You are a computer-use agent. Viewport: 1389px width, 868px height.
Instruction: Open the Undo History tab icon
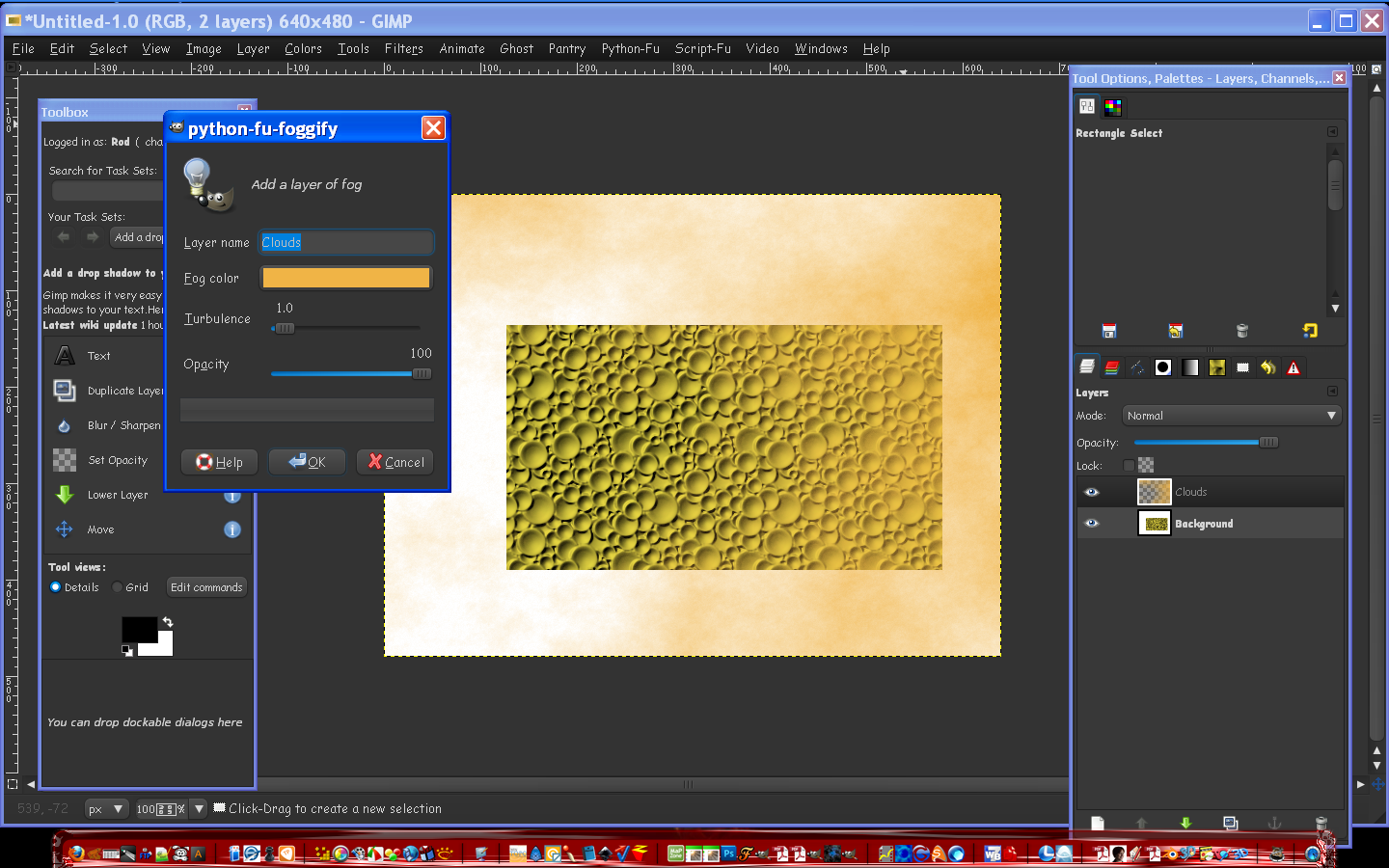click(1267, 367)
